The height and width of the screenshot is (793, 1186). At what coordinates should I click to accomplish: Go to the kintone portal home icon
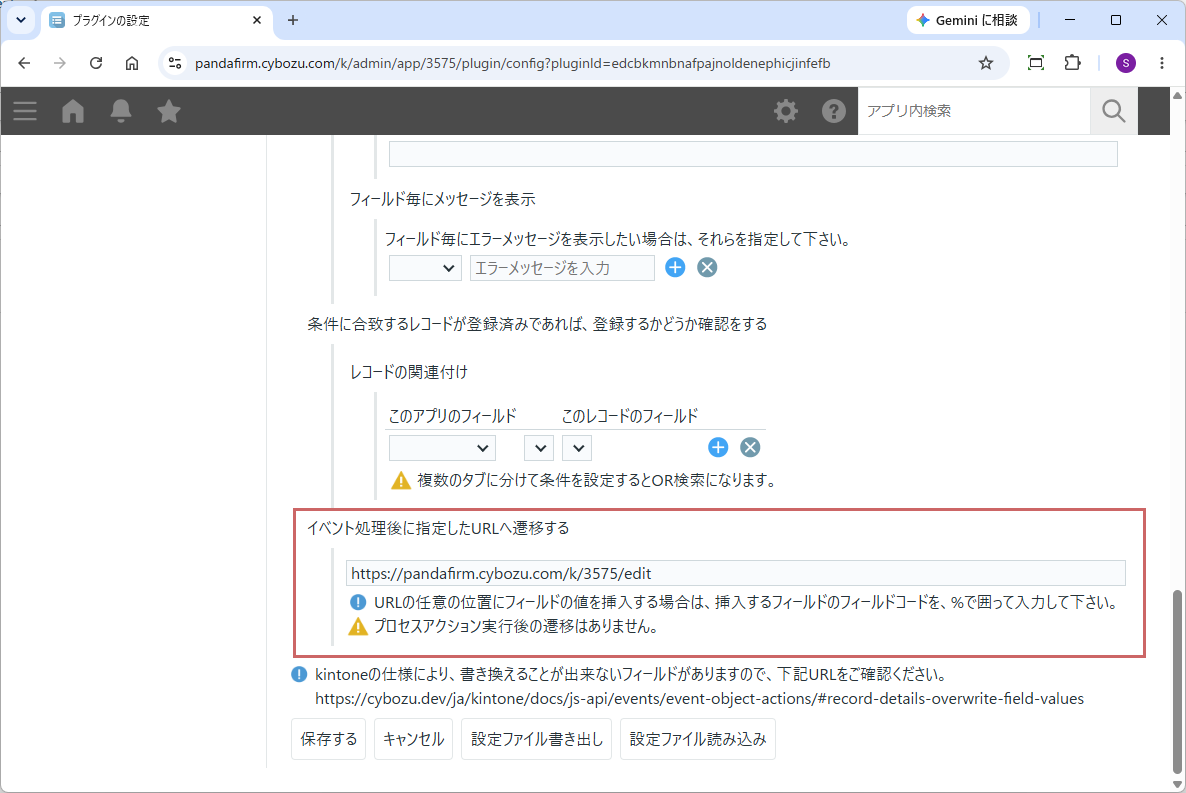click(x=73, y=111)
